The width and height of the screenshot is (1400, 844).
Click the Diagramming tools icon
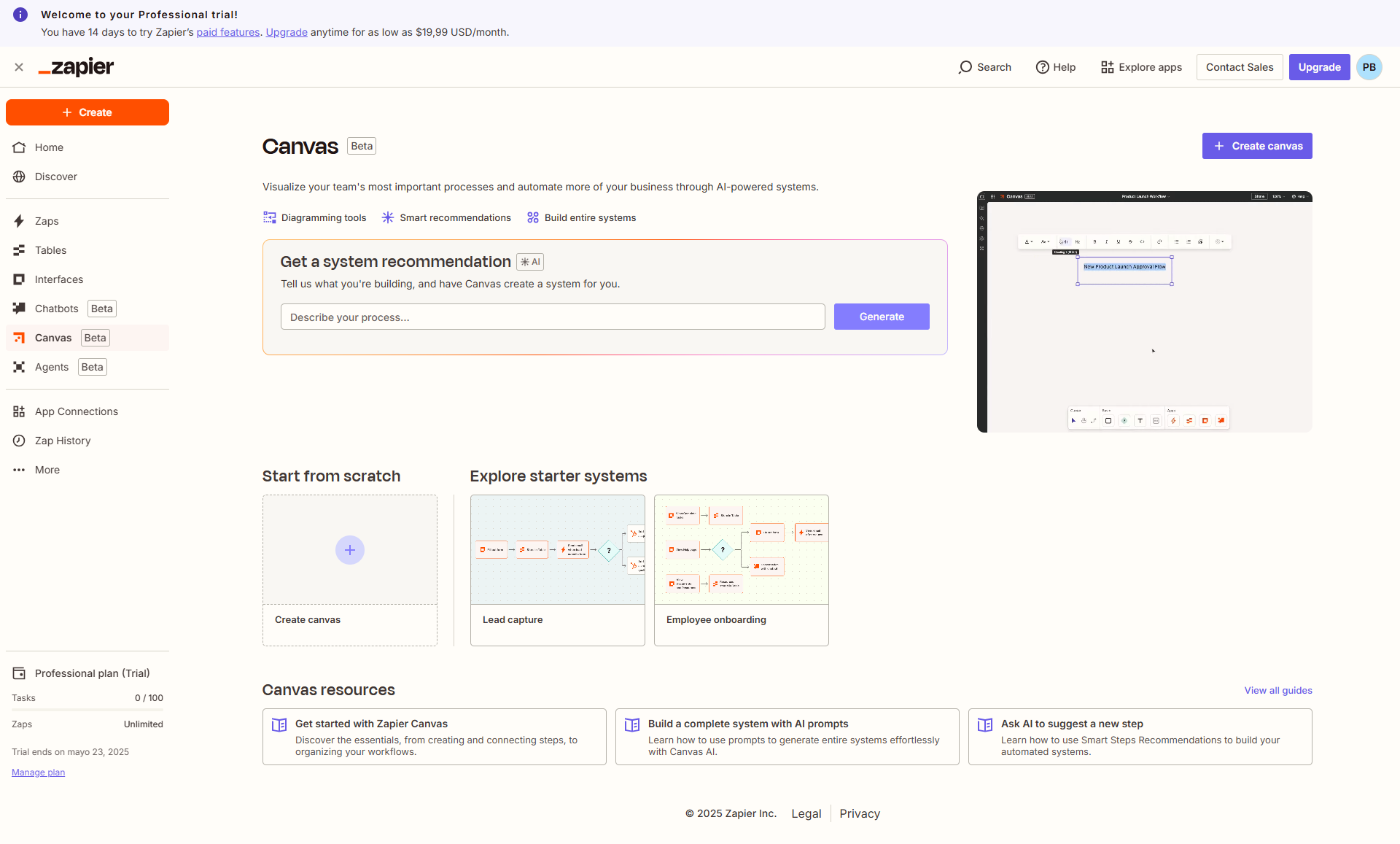tap(270, 217)
